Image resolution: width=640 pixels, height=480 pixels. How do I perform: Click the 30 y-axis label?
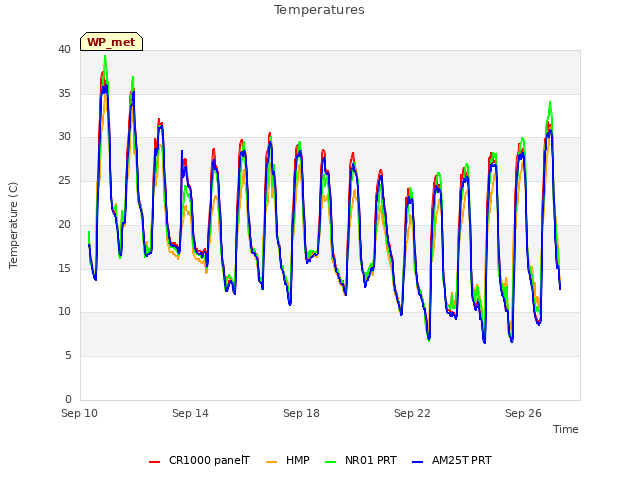(x=64, y=137)
